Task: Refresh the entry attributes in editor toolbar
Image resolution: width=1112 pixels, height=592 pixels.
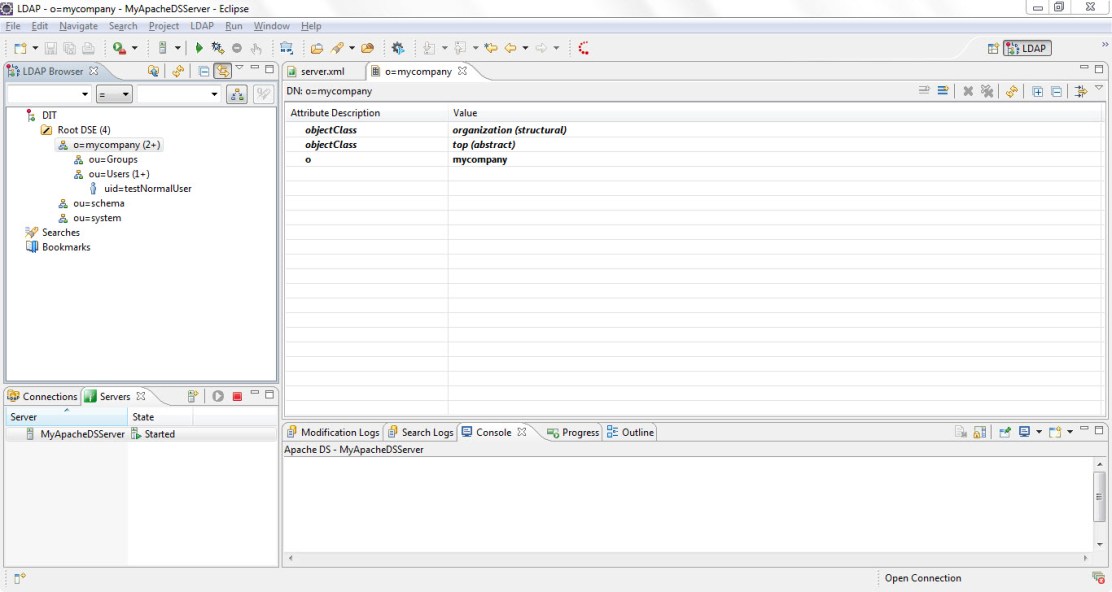Action: click(1012, 92)
